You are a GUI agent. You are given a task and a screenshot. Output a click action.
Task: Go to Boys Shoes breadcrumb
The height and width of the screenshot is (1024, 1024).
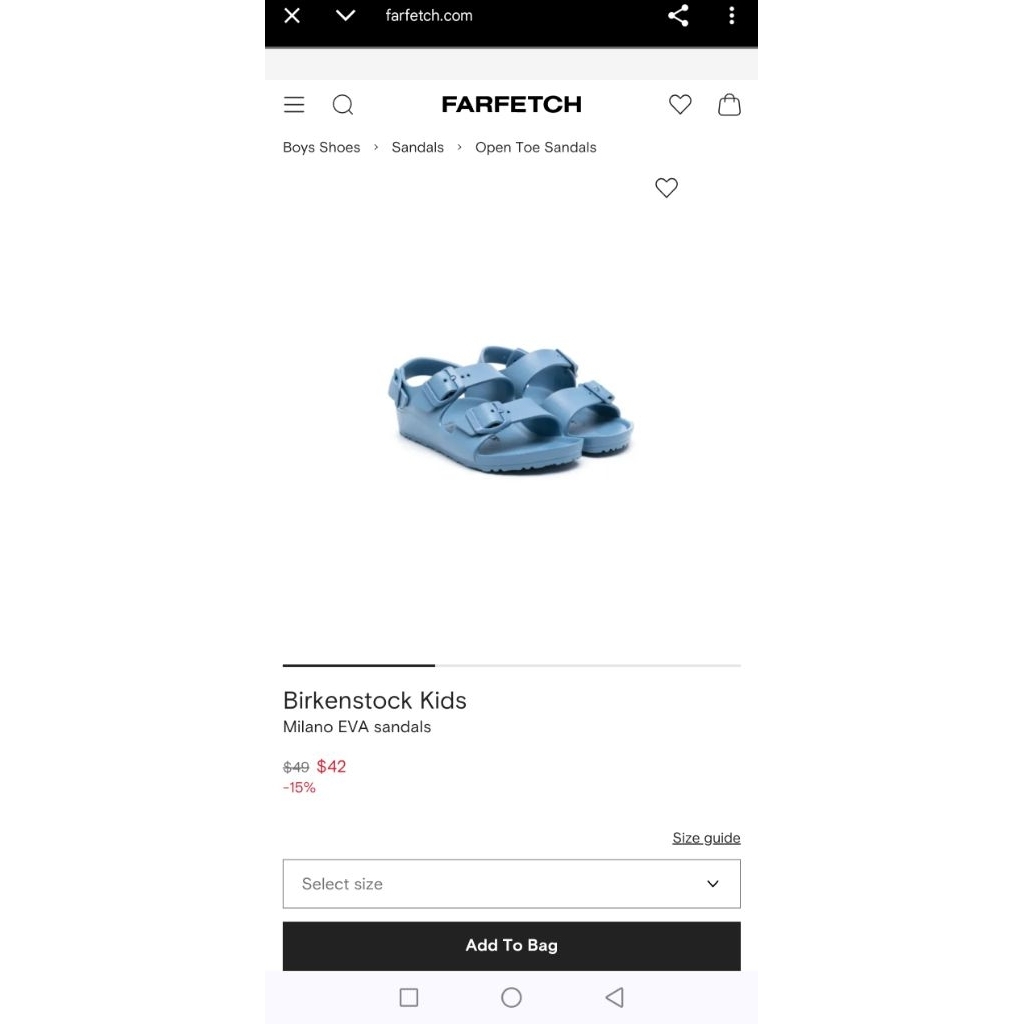(x=321, y=147)
